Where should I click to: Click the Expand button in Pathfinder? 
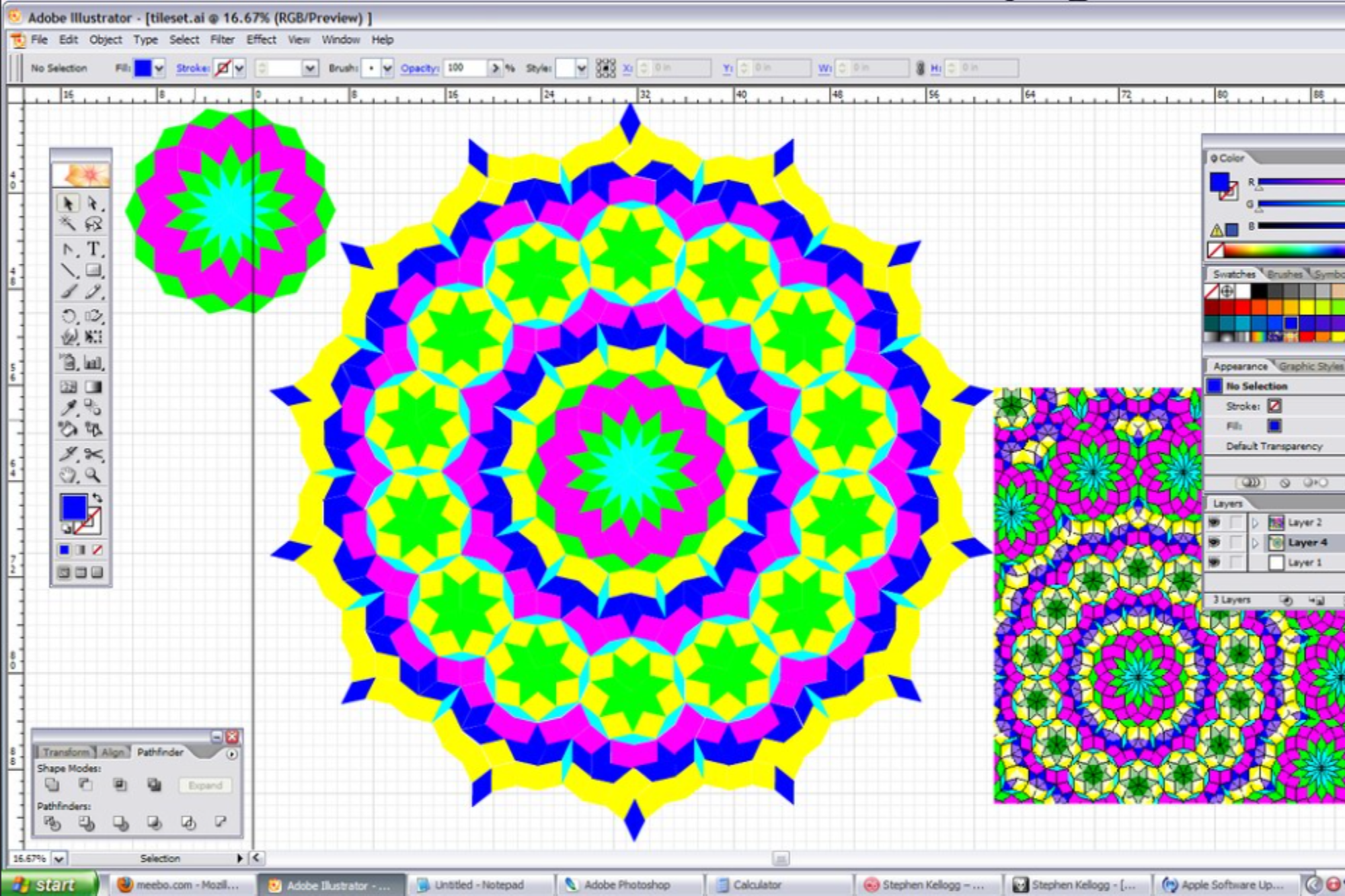click(x=205, y=785)
